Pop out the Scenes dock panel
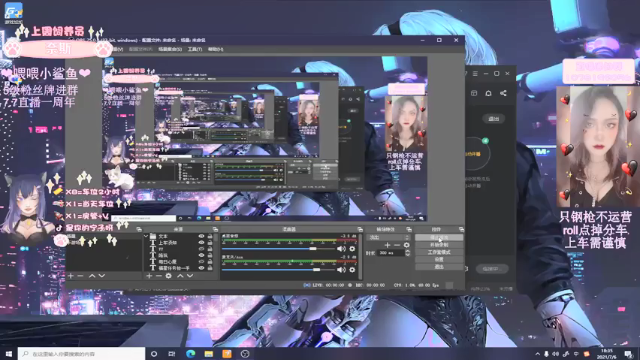Viewport: 640px width, 360px height. click(x=139, y=229)
